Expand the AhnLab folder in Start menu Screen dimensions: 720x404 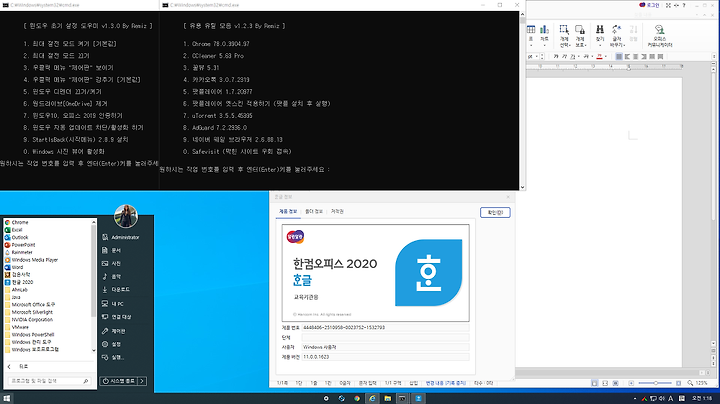pos(17,290)
